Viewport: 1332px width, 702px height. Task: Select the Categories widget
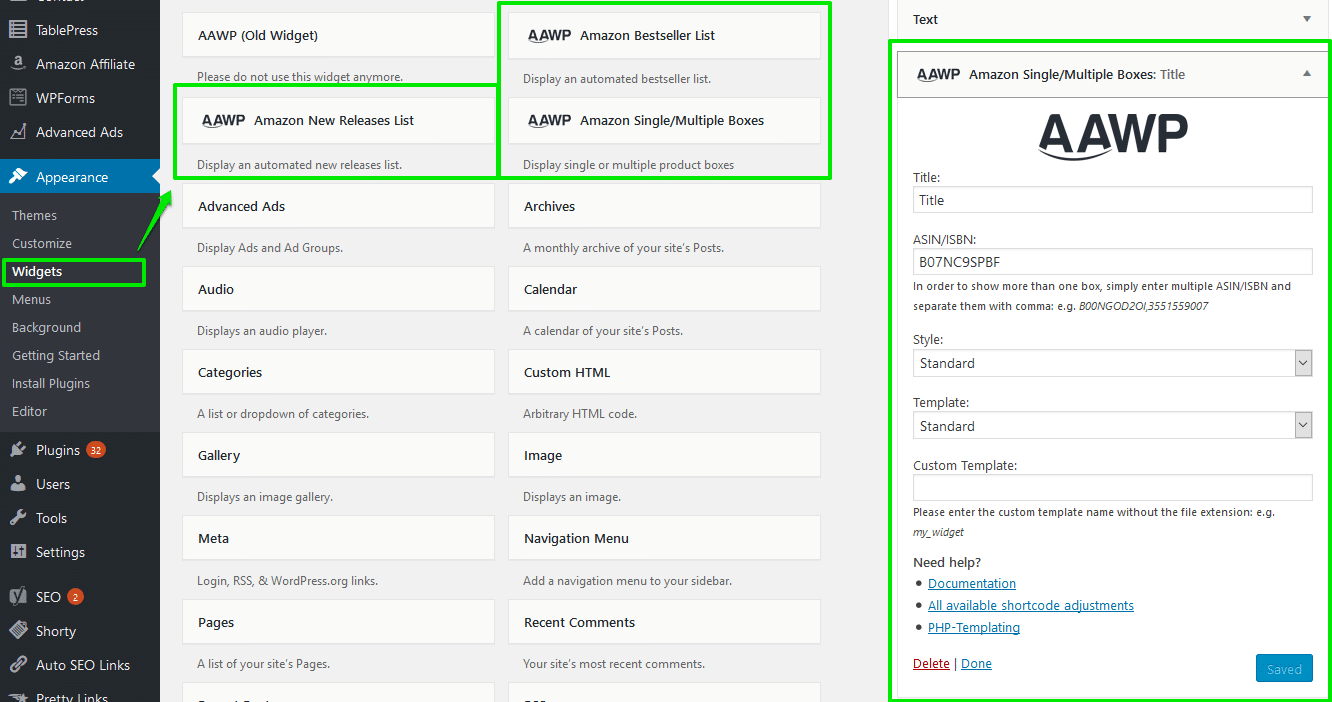click(x=338, y=372)
